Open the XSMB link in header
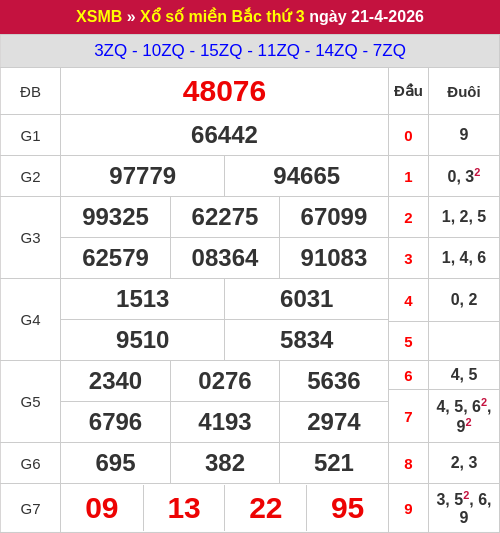This screenshot has width=500, height=533. [99, 16]
